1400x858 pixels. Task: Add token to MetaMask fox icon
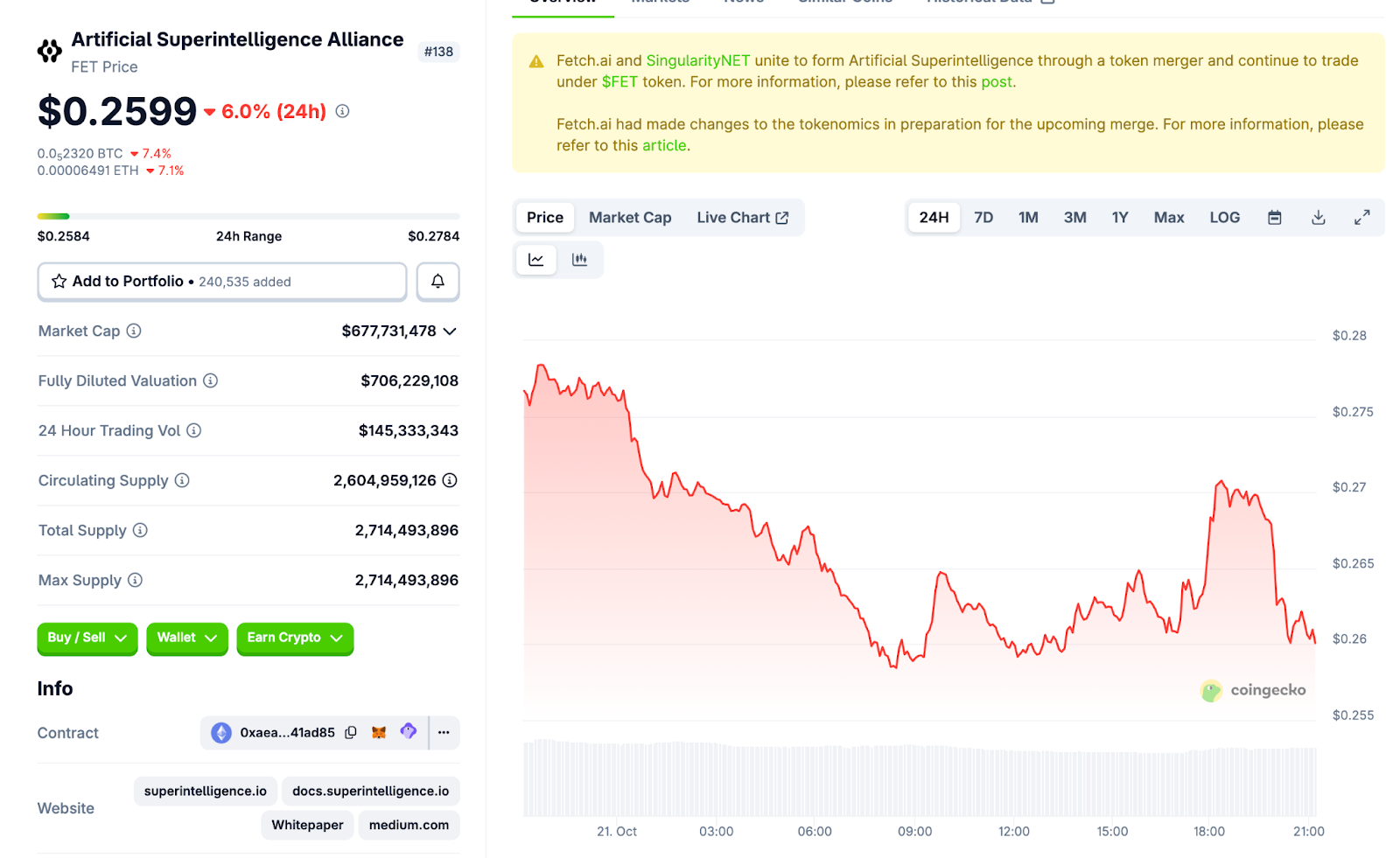pyautogui.click(x=379, y=733)
